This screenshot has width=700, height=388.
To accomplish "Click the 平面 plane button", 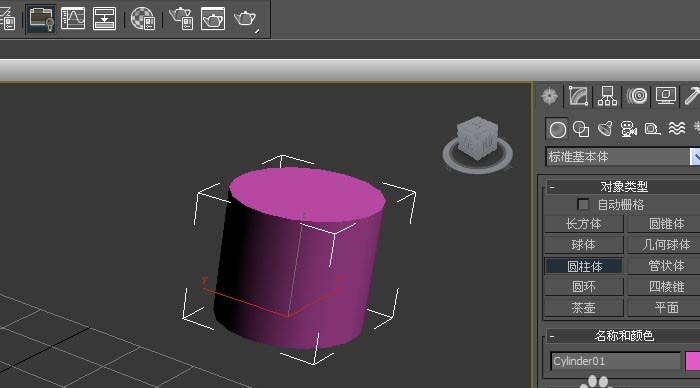I will click(x=665, y=308).
